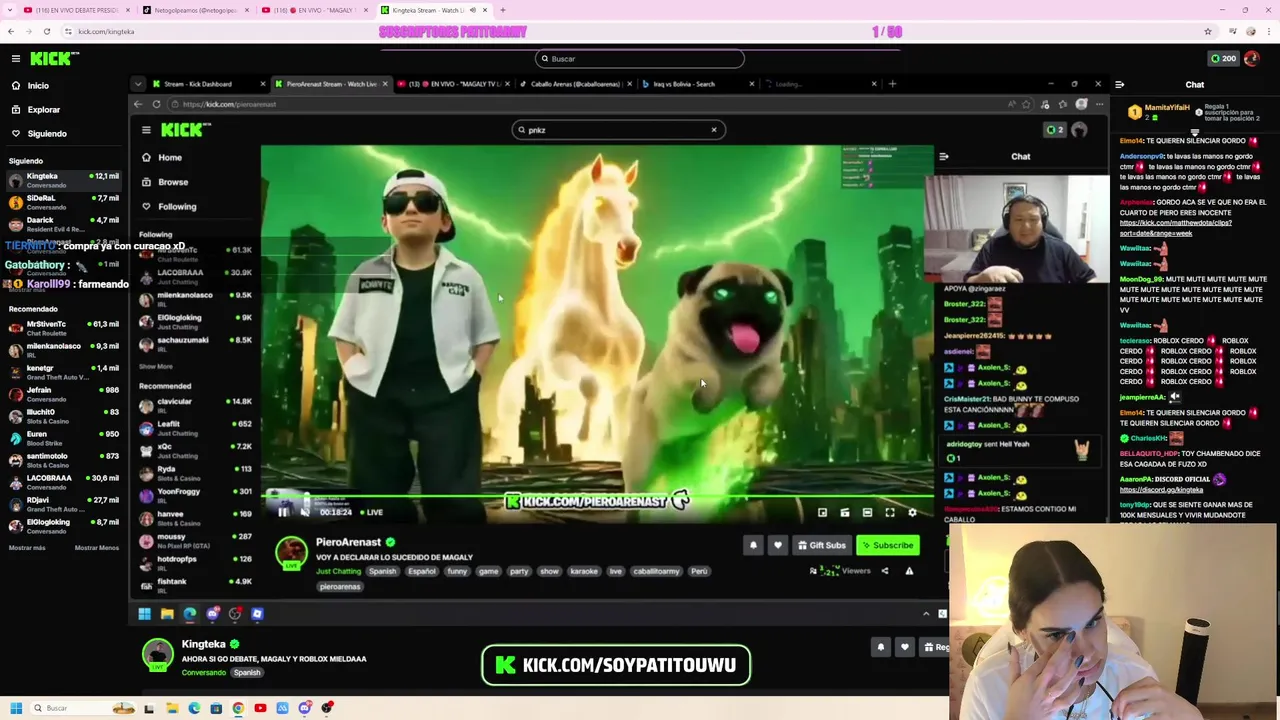Click Show More under inner Following list

156,367
